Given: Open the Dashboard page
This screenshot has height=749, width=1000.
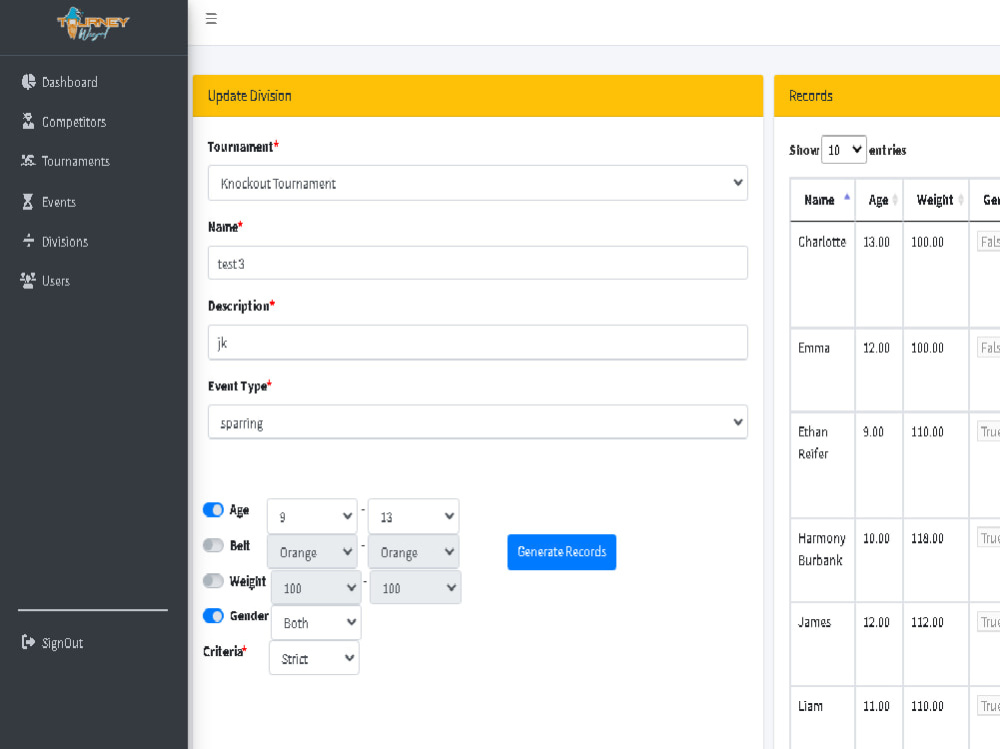Looking at the screenshot, I should [x=70, y=82].
